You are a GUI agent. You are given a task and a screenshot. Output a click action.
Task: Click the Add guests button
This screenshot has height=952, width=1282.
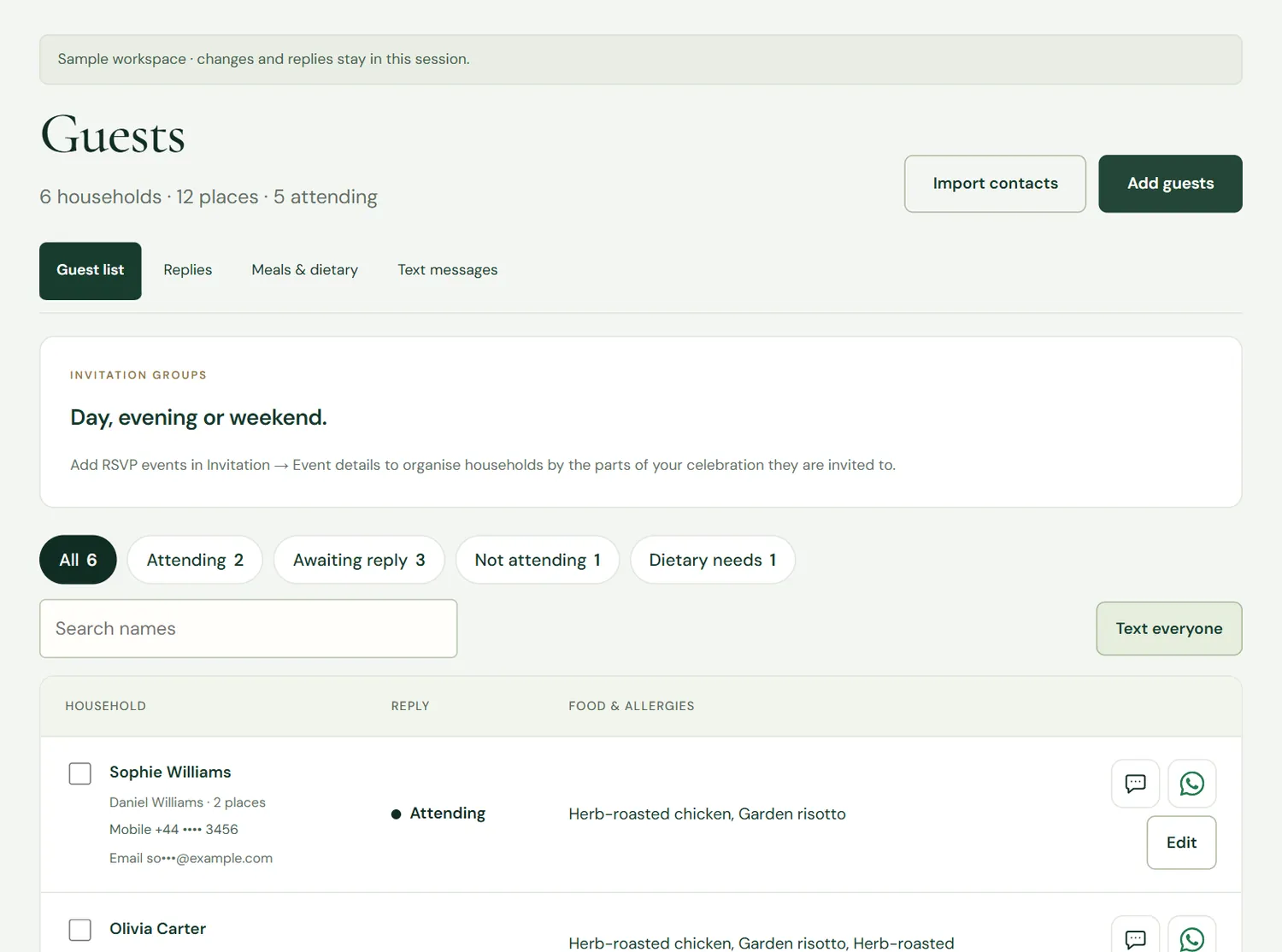(x=1170, y=184)
